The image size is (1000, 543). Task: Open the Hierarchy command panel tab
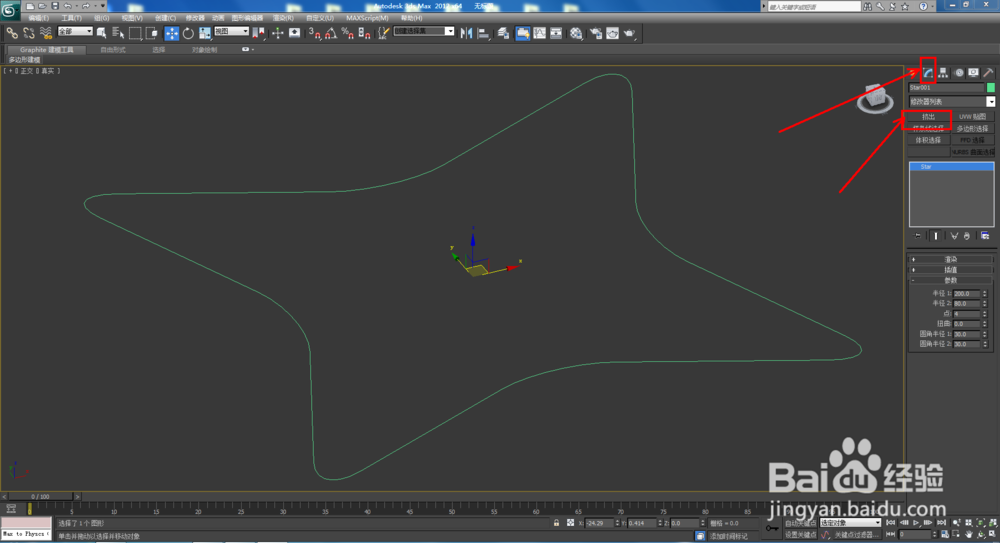click(x=943, y=73)
